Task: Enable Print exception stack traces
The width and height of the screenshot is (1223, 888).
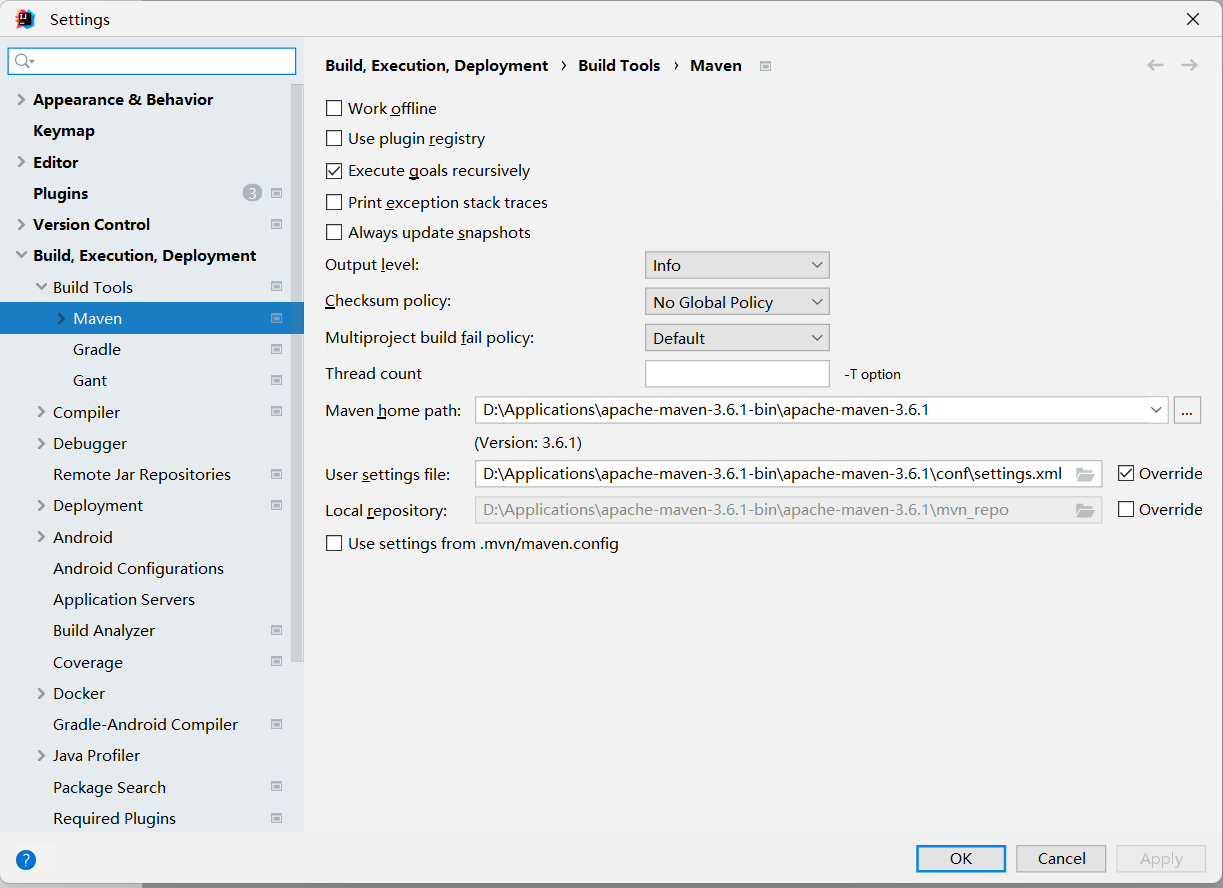Action: tap(334, 202)
